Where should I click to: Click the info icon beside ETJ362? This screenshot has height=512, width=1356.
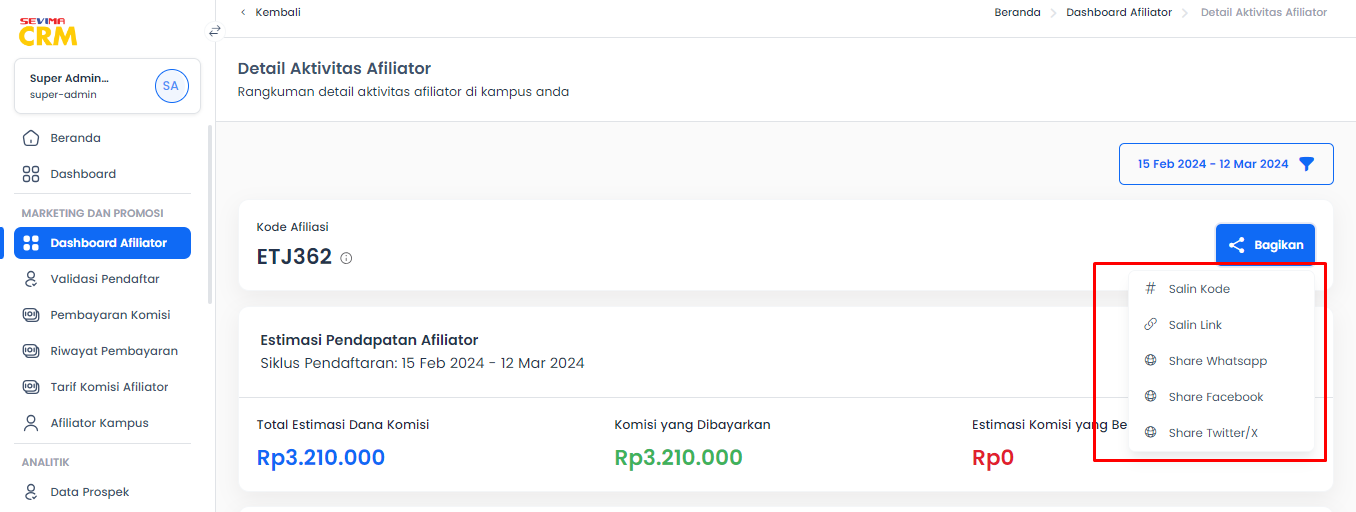point(346,258)
